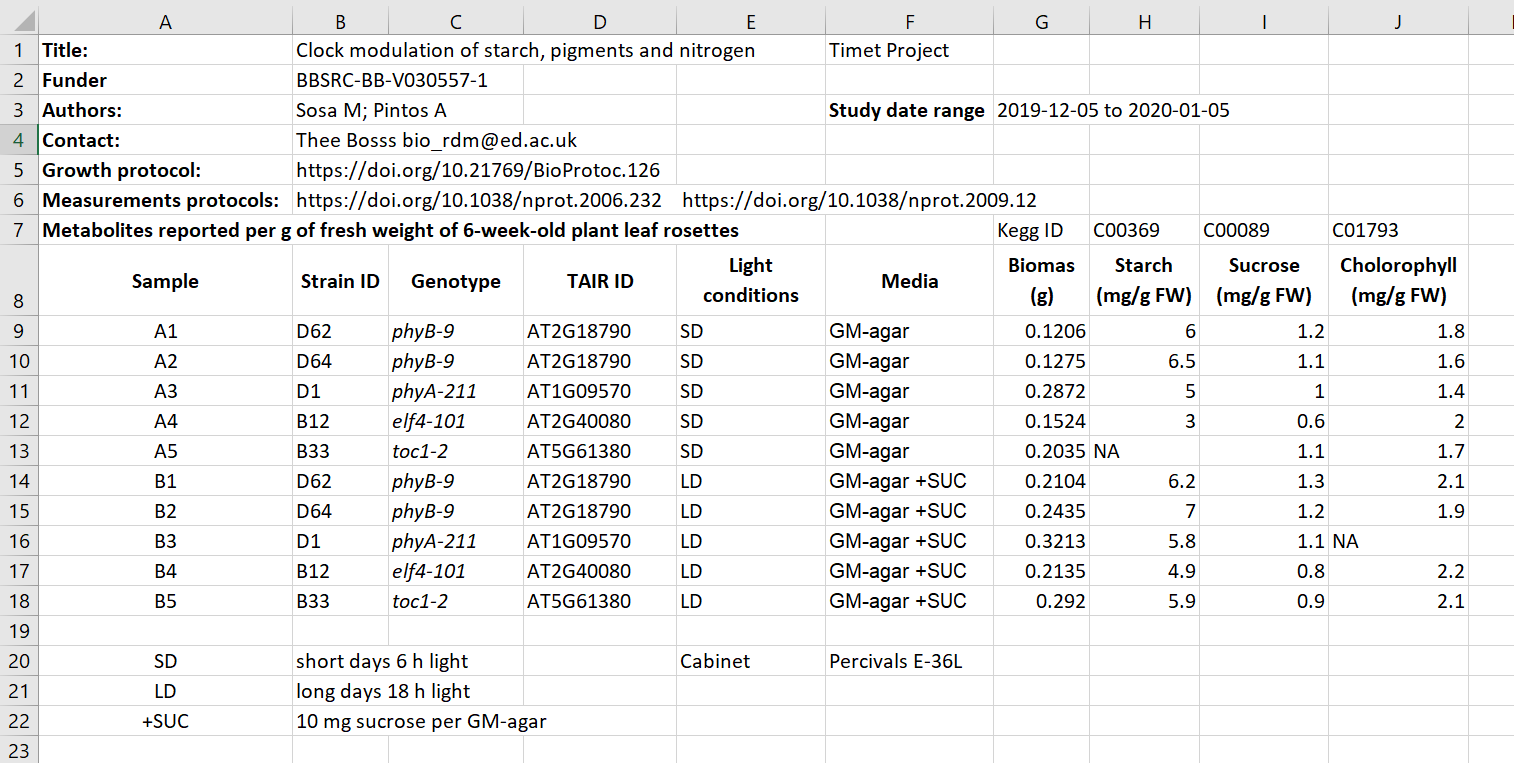Select the study date range value cell

pos(1113,111)
